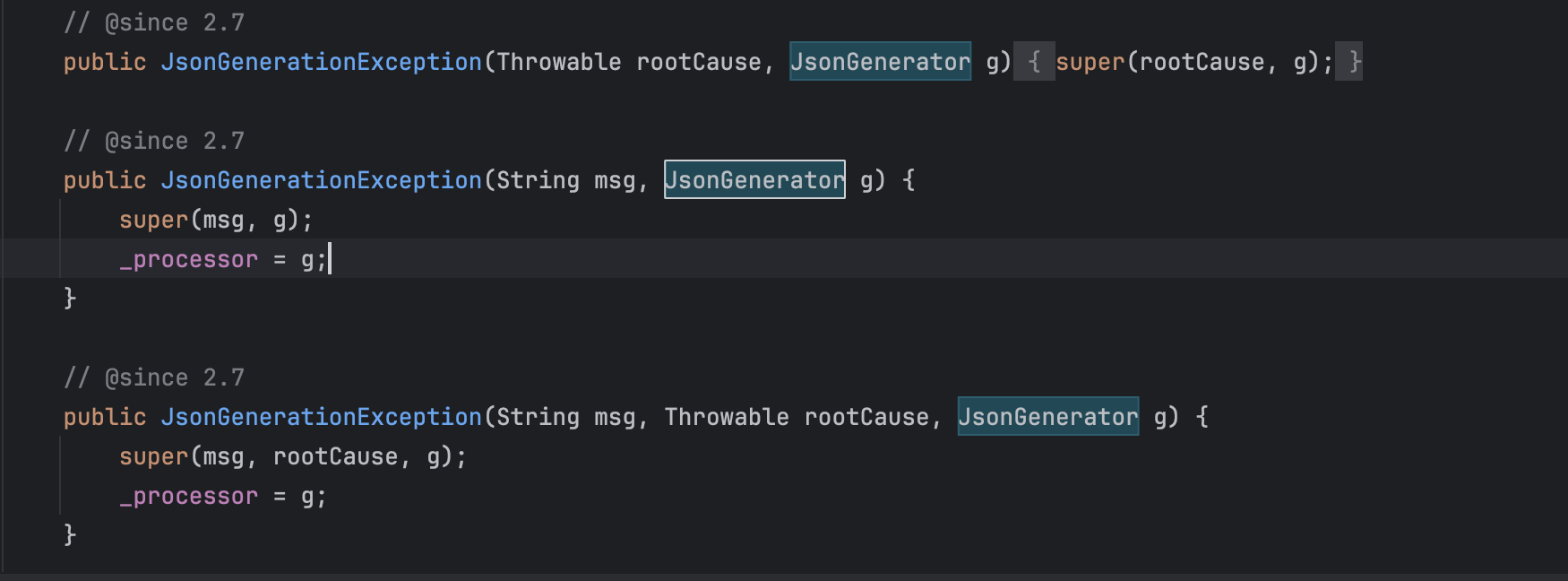Screen dimensions: 1568x581
Task: Click JsonGenerationException in the first constructor
Action: coord(321,62)
